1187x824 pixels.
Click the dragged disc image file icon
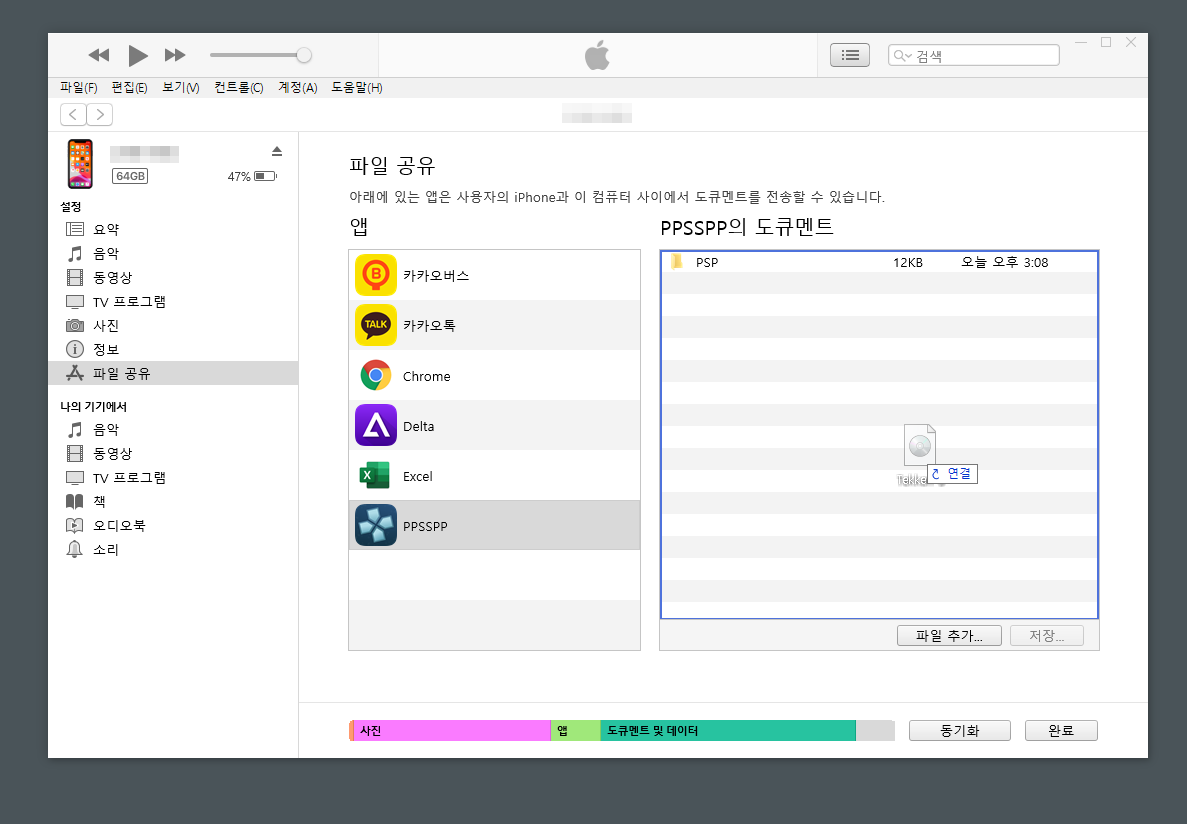[x=920, y=445]
